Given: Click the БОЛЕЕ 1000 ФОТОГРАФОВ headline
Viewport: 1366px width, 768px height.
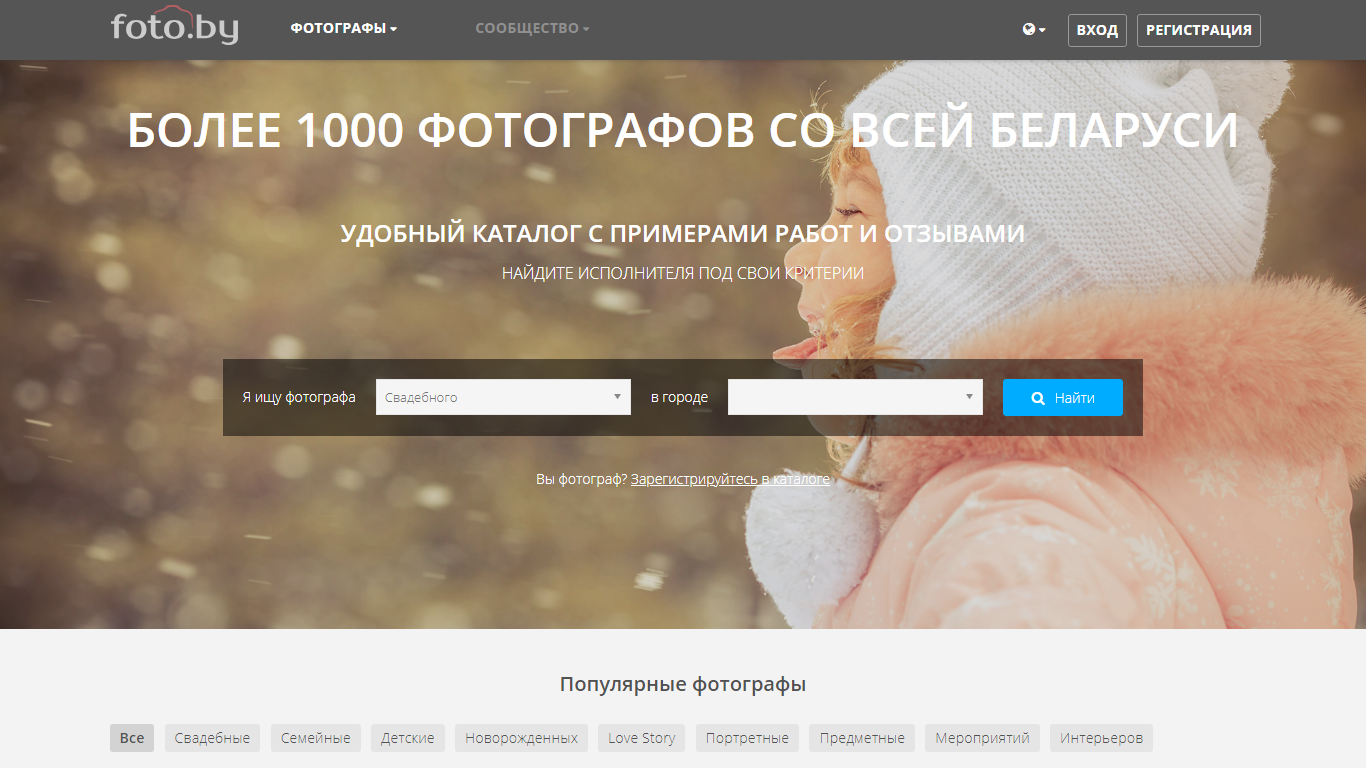Looking at the screenshot, I should pyautogui.click(x=683, y=130).
